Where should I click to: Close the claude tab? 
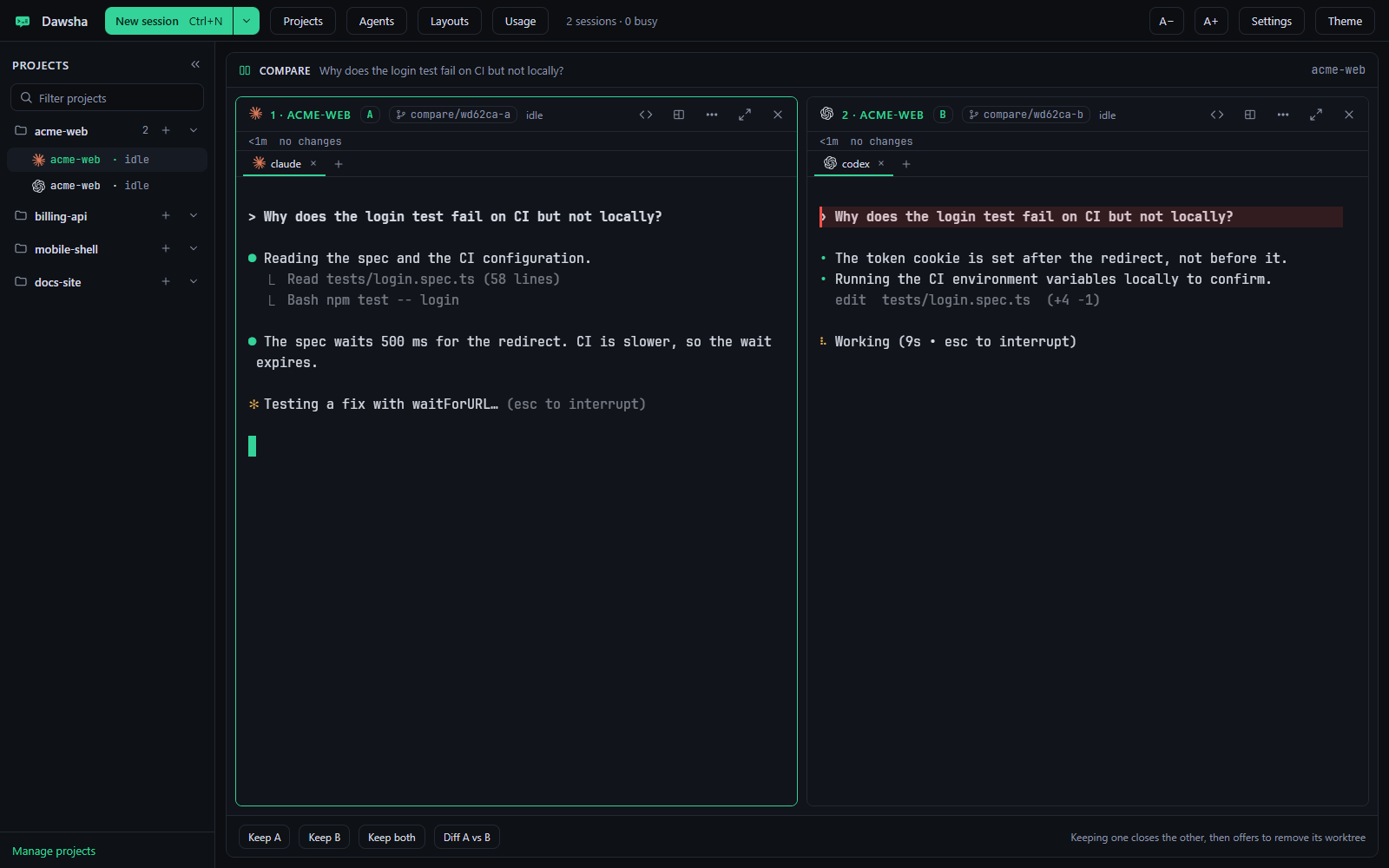pos(313,163)
